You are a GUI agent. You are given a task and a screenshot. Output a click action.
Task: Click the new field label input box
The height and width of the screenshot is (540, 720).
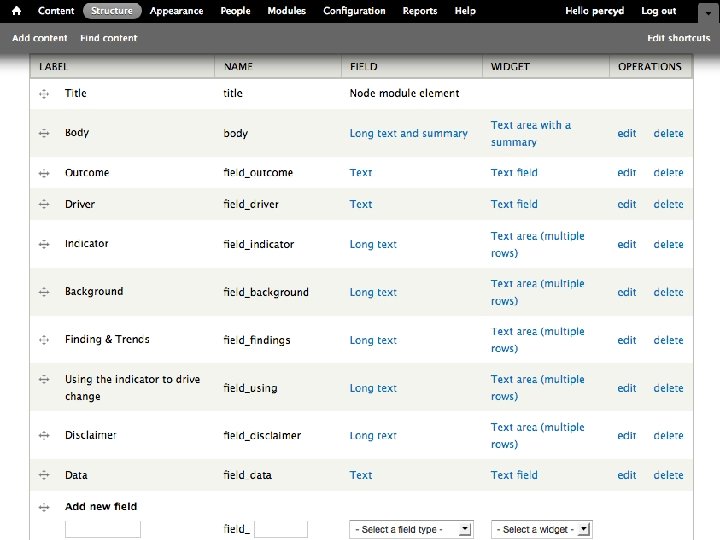coord(103,529)
